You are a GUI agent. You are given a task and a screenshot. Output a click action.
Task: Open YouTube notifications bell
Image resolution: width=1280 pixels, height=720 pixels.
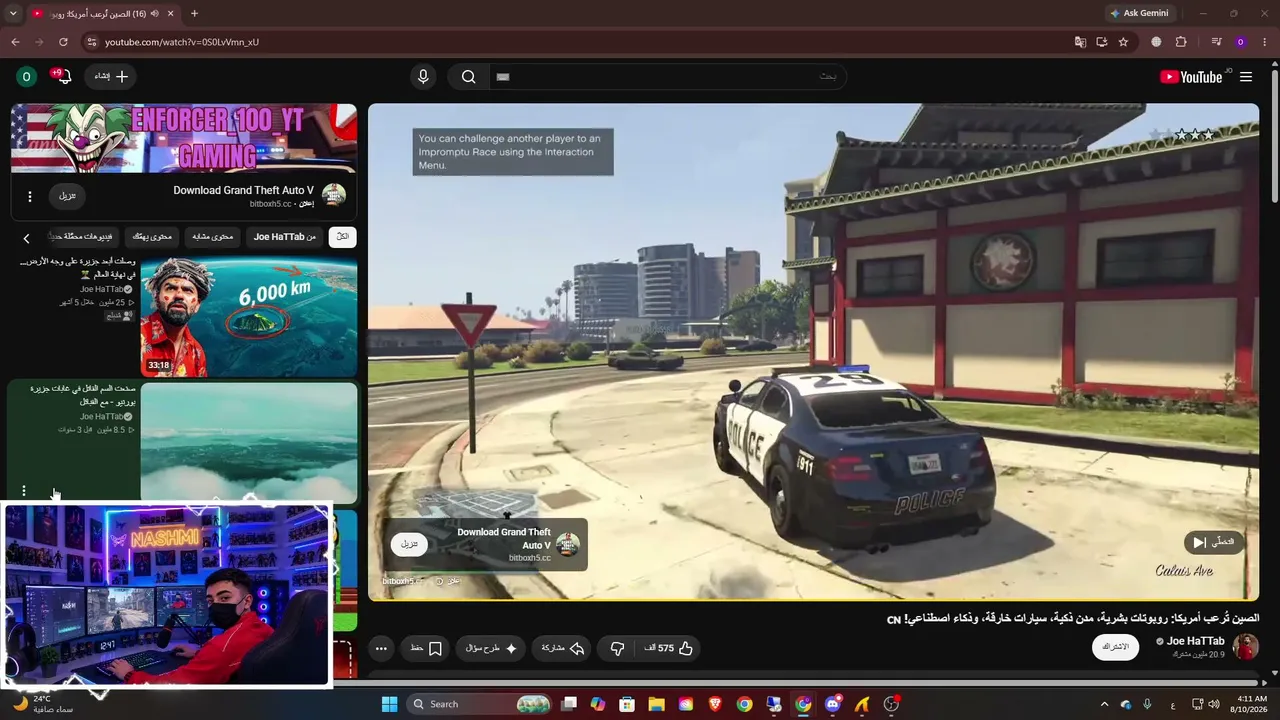click(65, 78)
